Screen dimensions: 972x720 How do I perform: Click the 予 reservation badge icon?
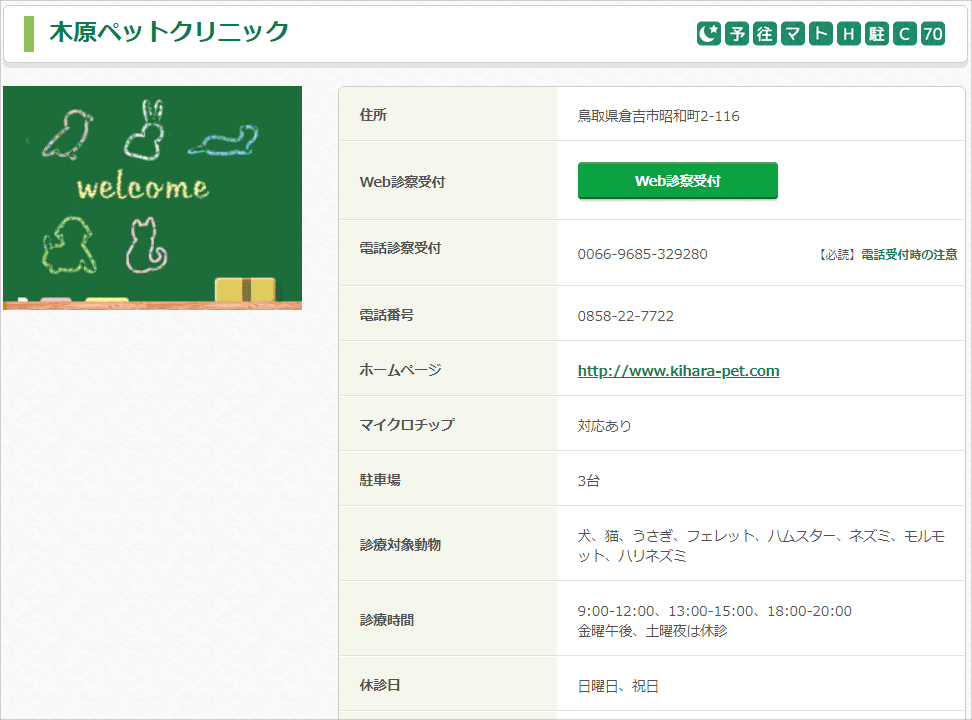[737, 34]
